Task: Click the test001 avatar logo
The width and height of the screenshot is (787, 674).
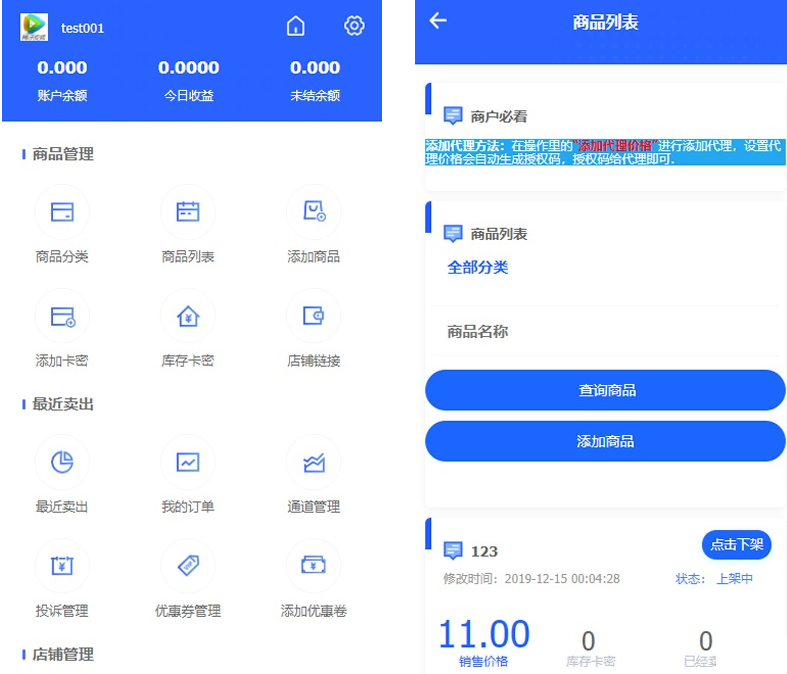Action: coord(34,27)
